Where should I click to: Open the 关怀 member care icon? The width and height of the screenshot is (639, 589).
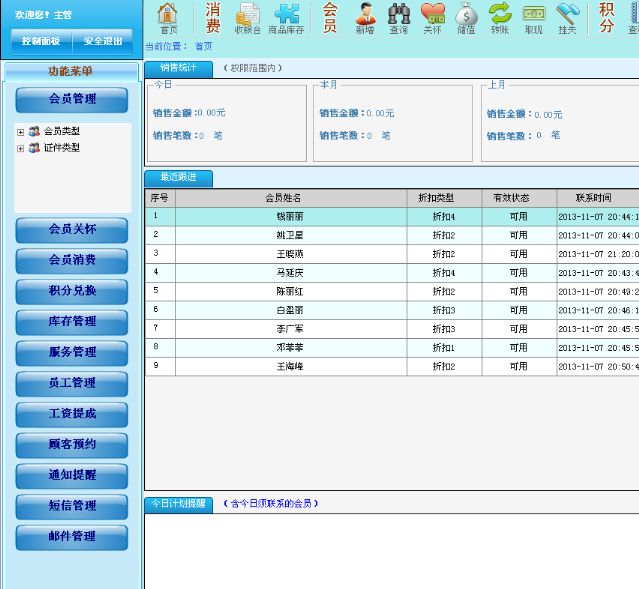tap(432, 17)
